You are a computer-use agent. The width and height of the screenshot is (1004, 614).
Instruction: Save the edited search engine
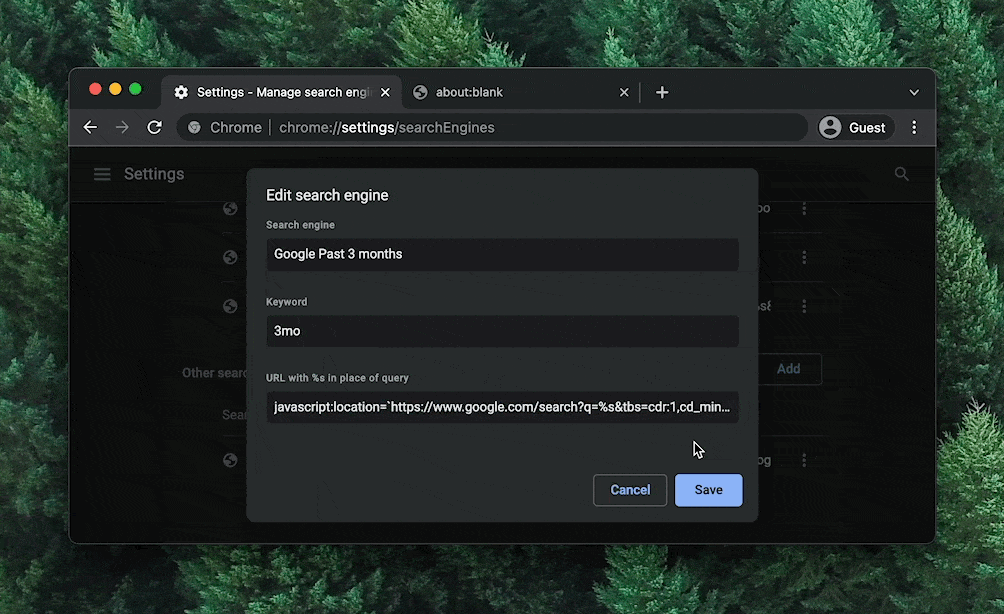(x=708, y=490)
